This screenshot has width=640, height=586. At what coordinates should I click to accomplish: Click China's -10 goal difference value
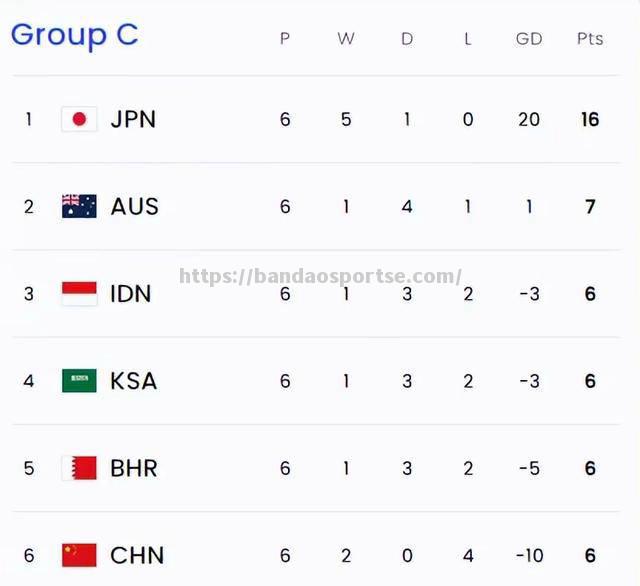529,555
